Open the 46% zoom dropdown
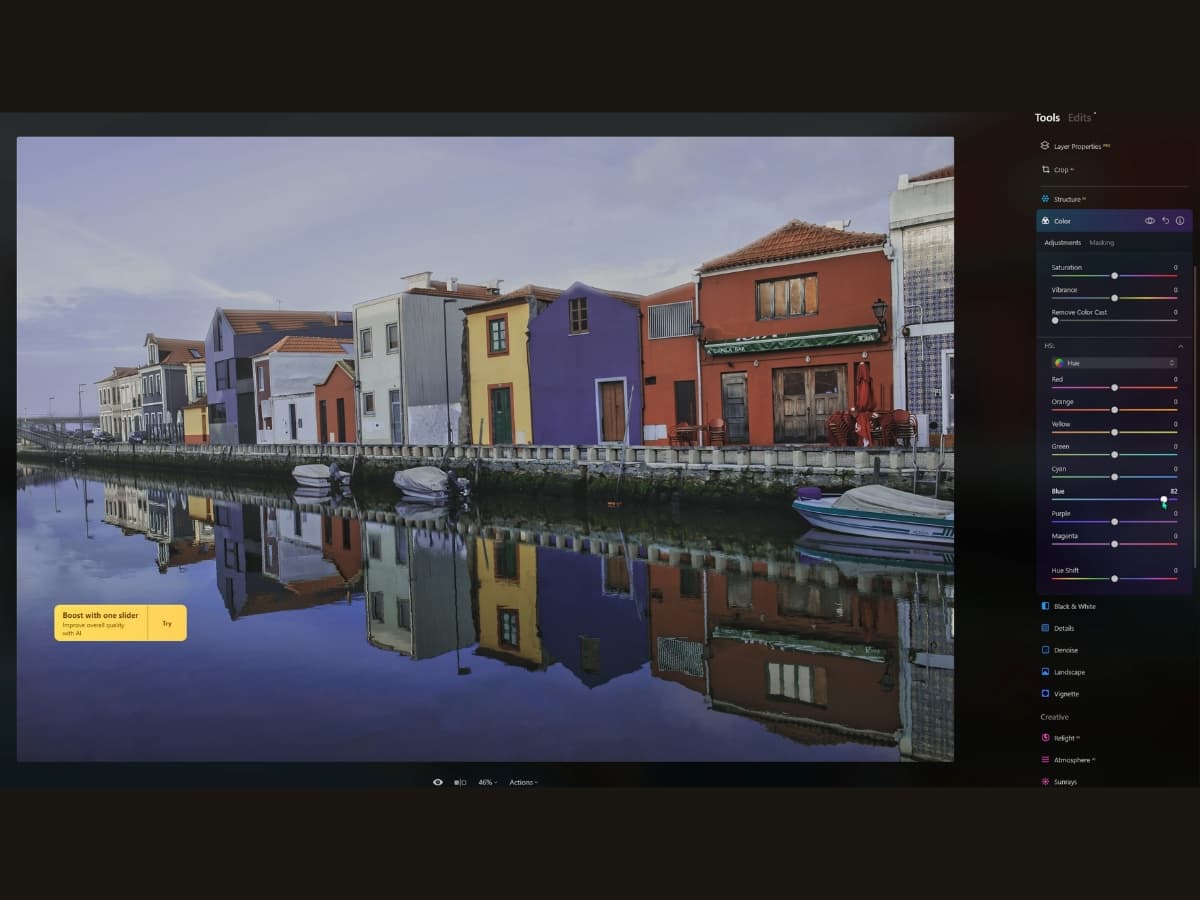 tap(487, 782)
